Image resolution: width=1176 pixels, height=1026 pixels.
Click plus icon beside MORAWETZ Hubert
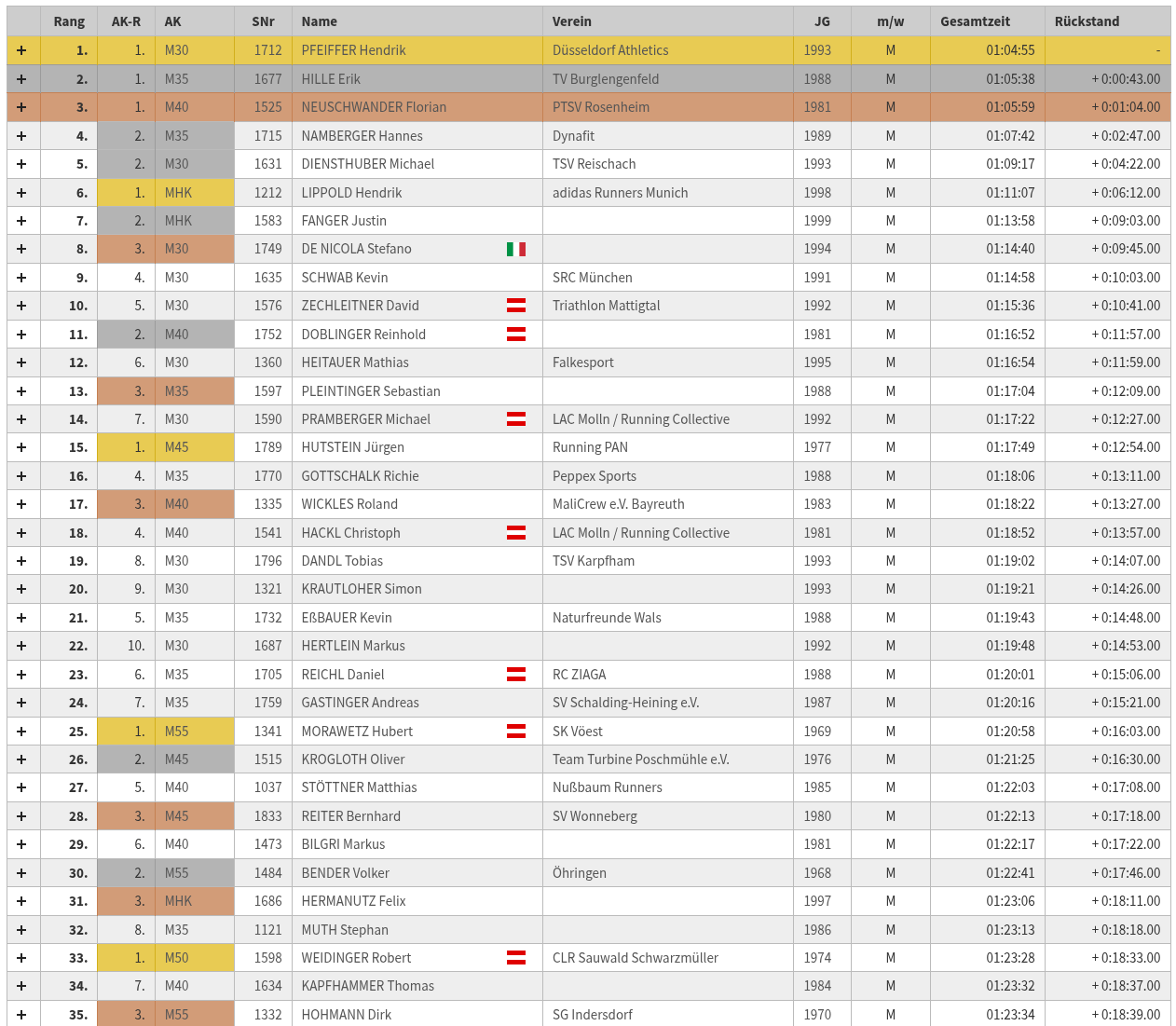pos(21,732)
